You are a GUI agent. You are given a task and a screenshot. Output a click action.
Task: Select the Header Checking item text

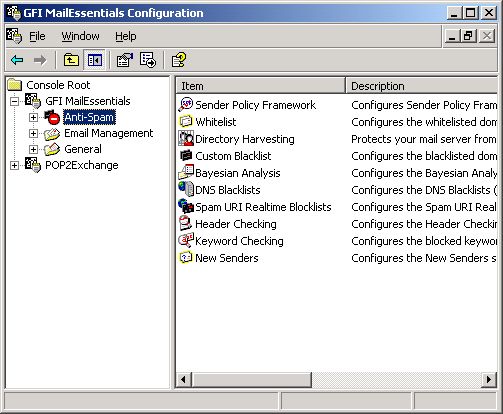(x=236, y=224)
